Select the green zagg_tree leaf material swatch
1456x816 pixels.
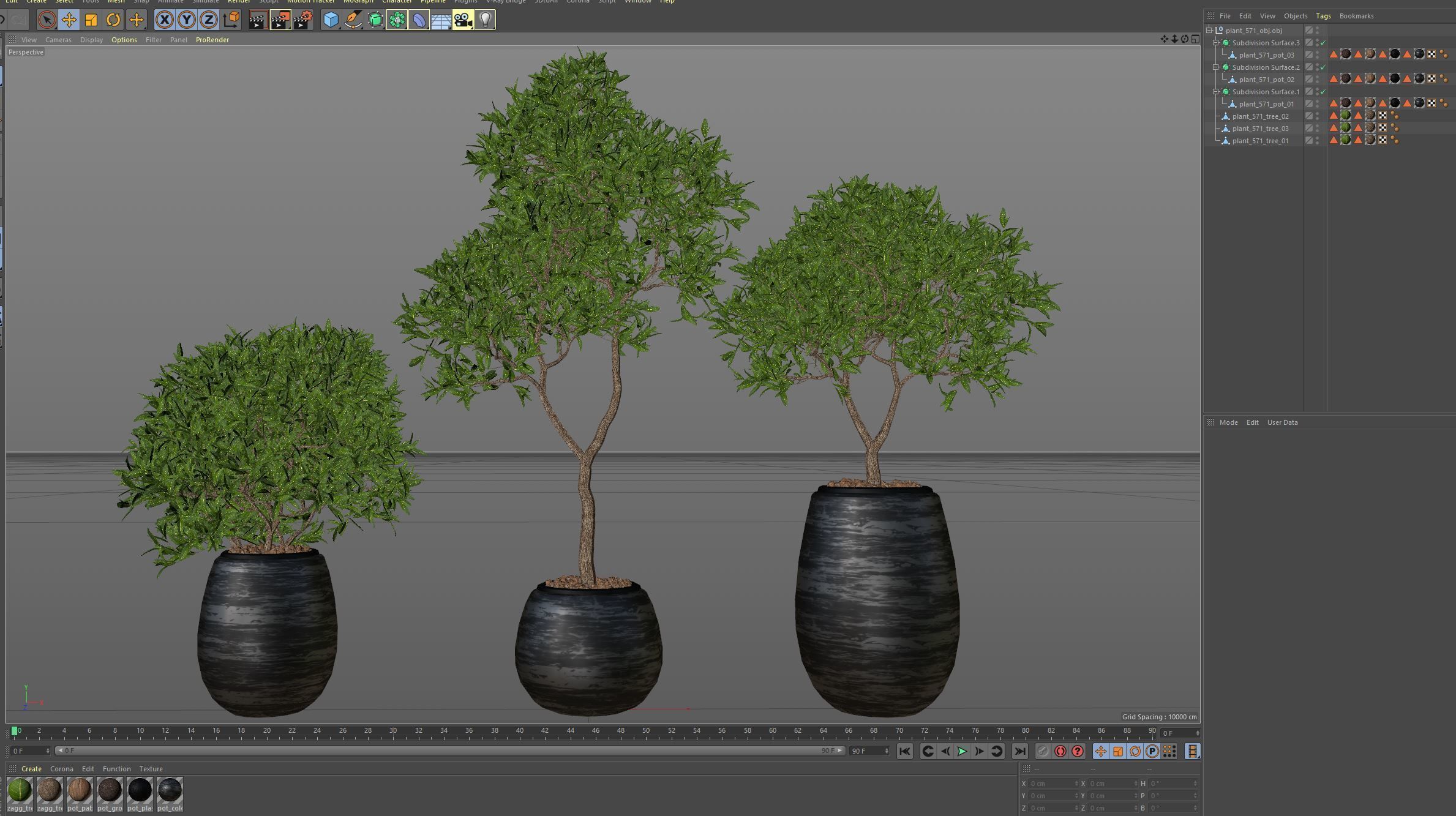(20, 790)
